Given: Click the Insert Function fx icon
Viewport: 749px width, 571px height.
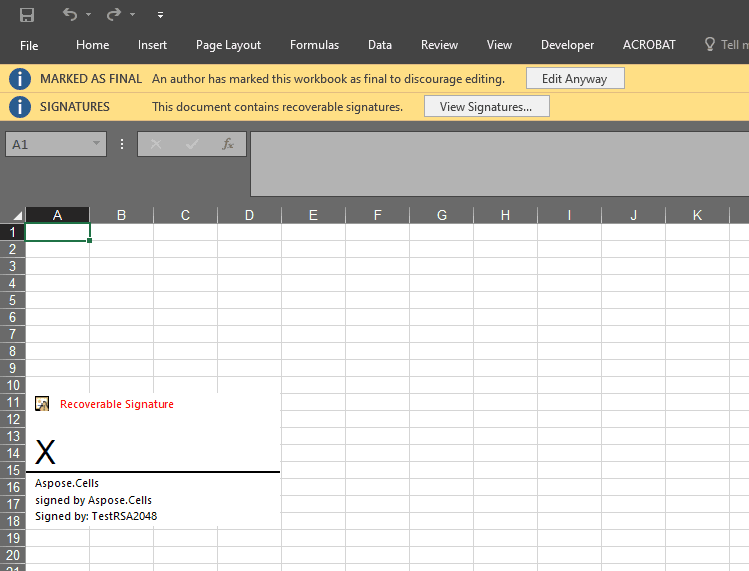Looking at the screenshot, I should (x=228, y=144).
